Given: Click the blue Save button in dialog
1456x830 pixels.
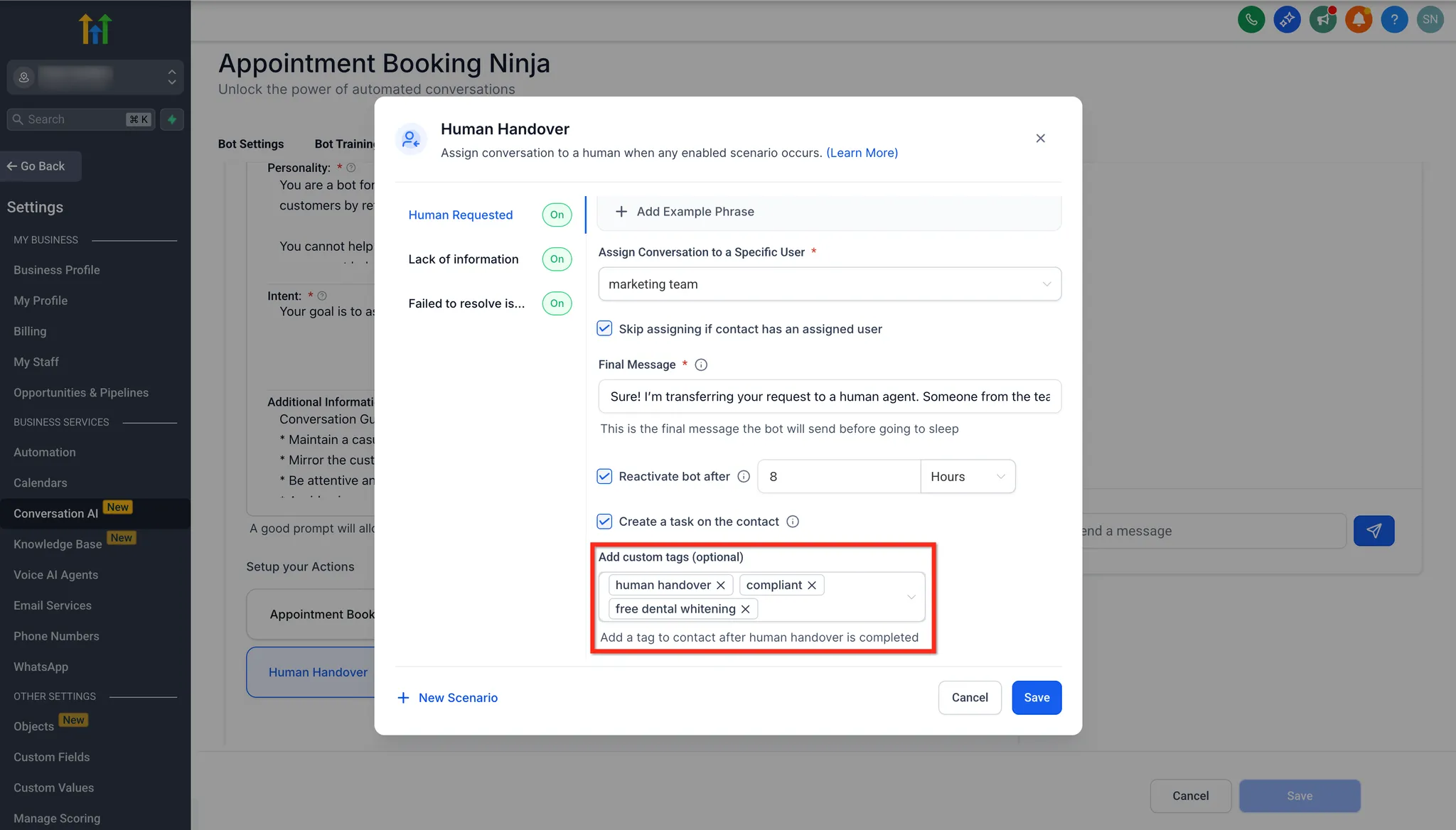Looking at the screenshot, I should [1036, 698].
